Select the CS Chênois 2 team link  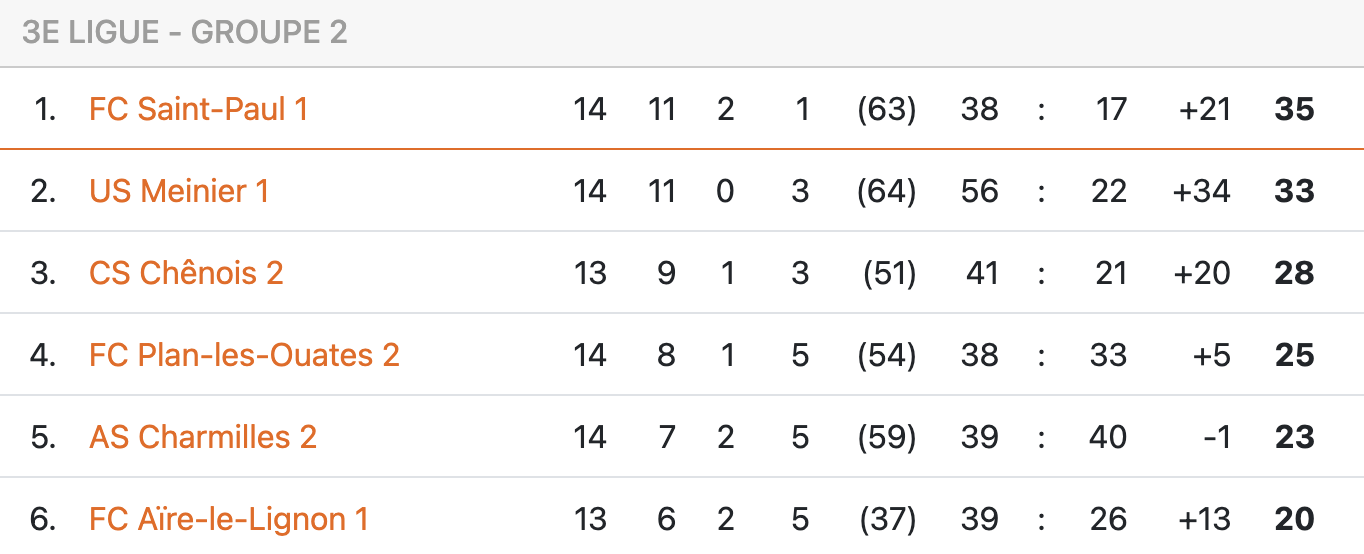pyautogui.click(x=186, y=273)
